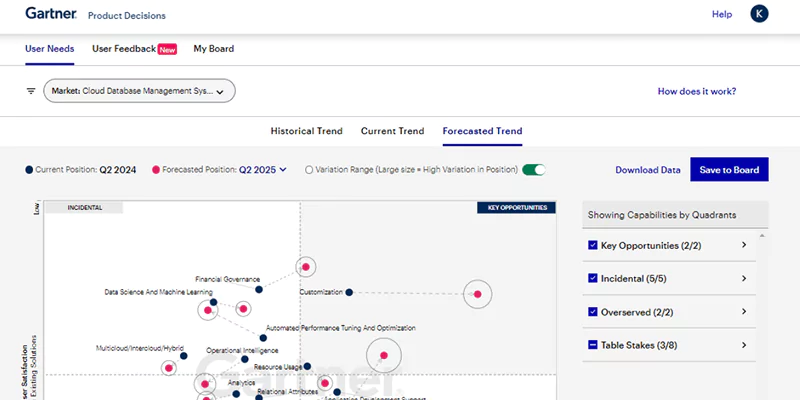Click the filter icon beside Market selector
800x400 pixels.
pyautogui.click(x=31, y=91)
